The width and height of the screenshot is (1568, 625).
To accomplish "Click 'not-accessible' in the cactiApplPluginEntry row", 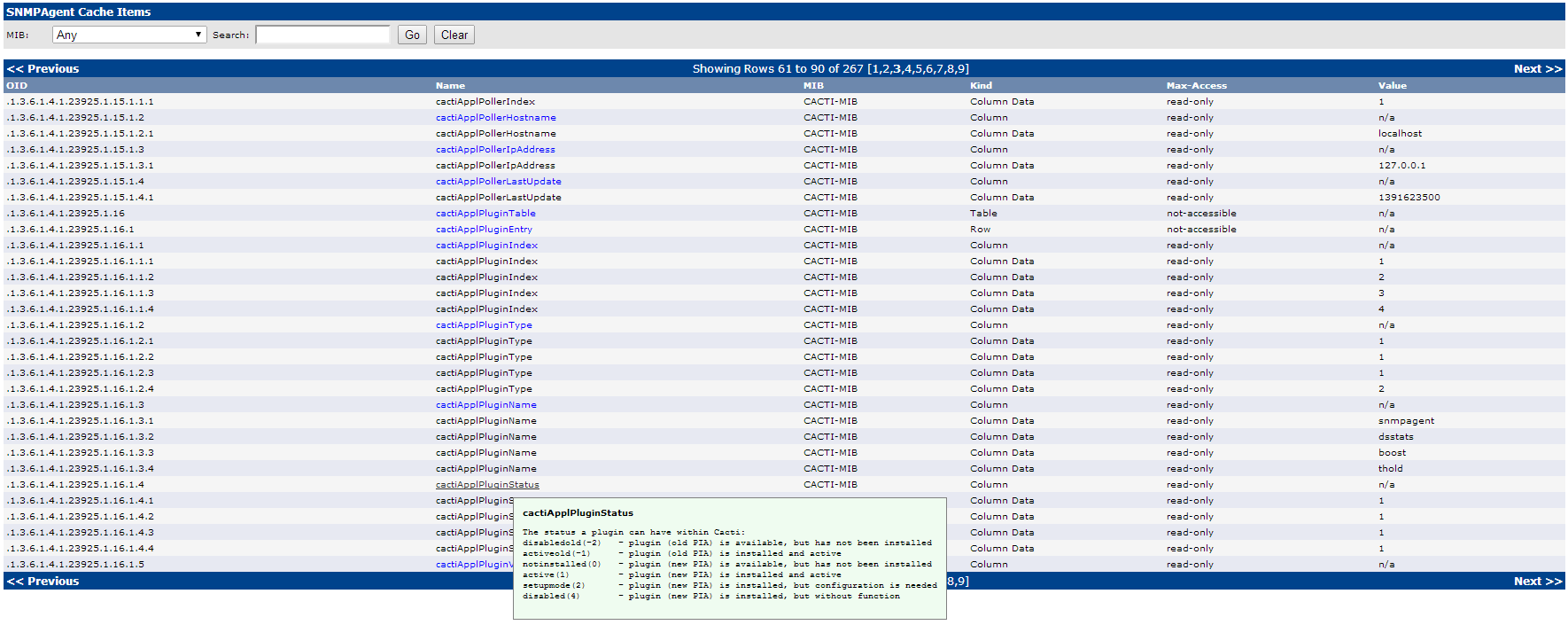I will click(x=1201, y=230).
